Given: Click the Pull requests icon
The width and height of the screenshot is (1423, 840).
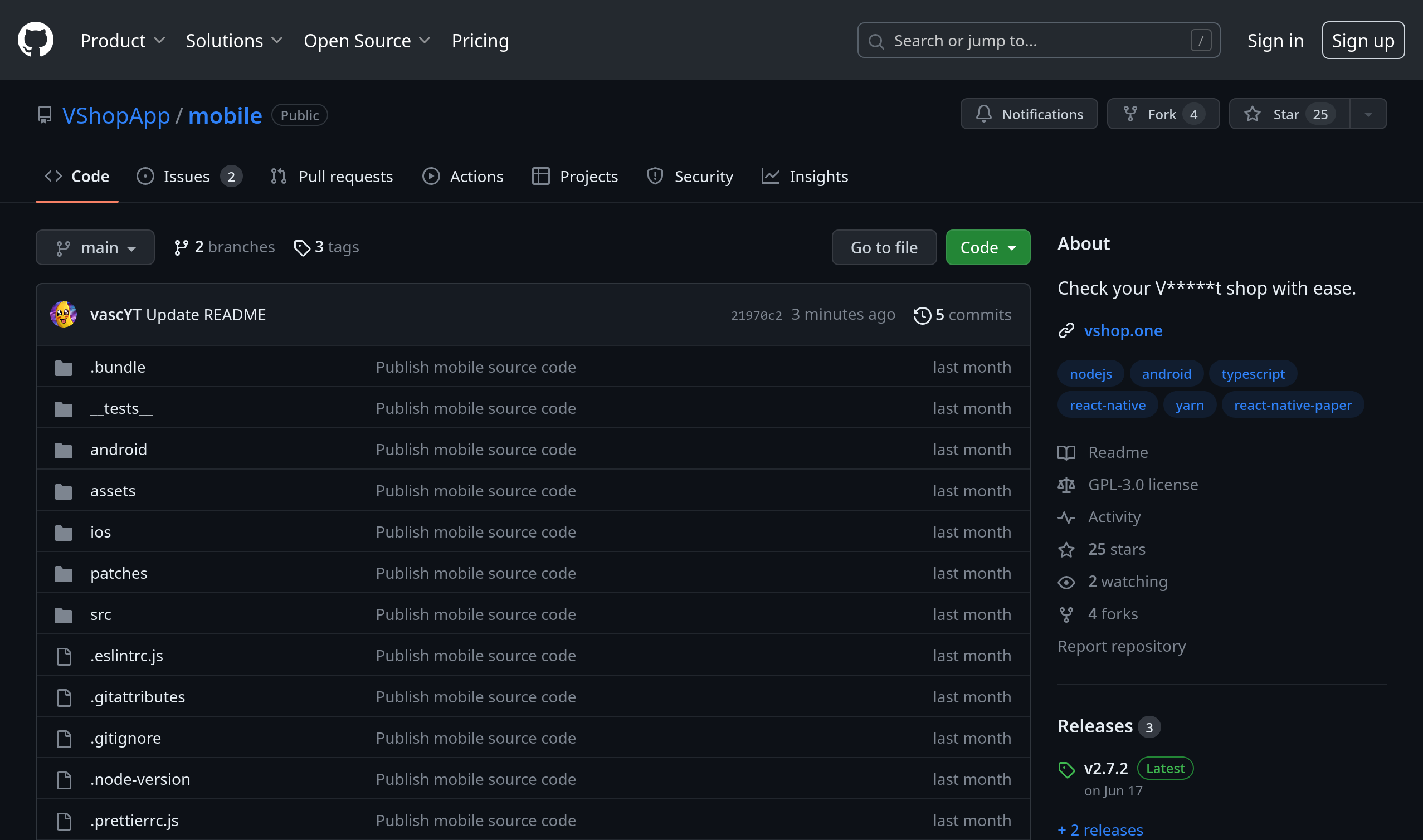Looking at the screenshot, I should pos(279,176).
